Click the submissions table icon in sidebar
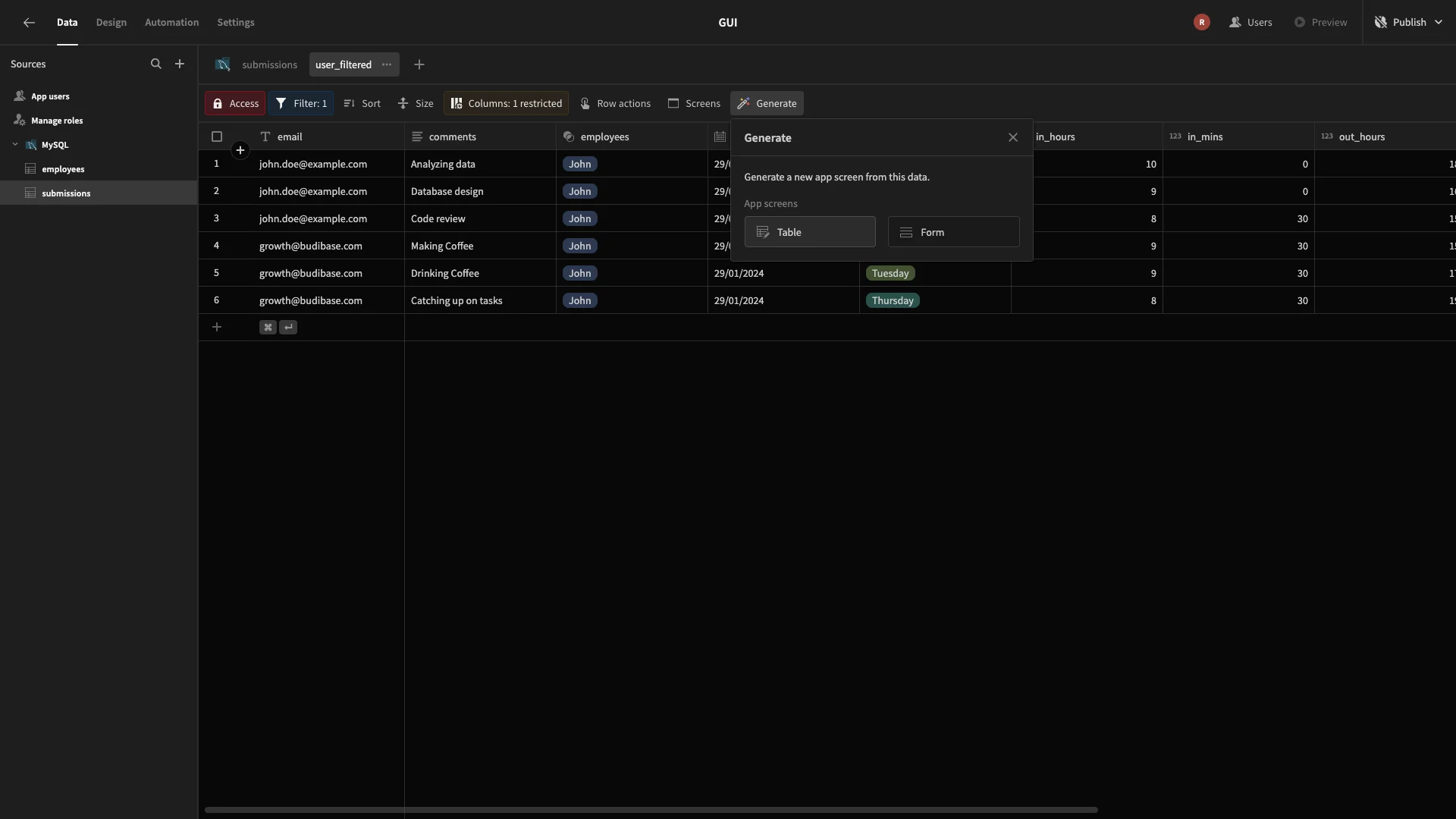The width and height of the screenshot is (1456, 819). pos(30,193)
